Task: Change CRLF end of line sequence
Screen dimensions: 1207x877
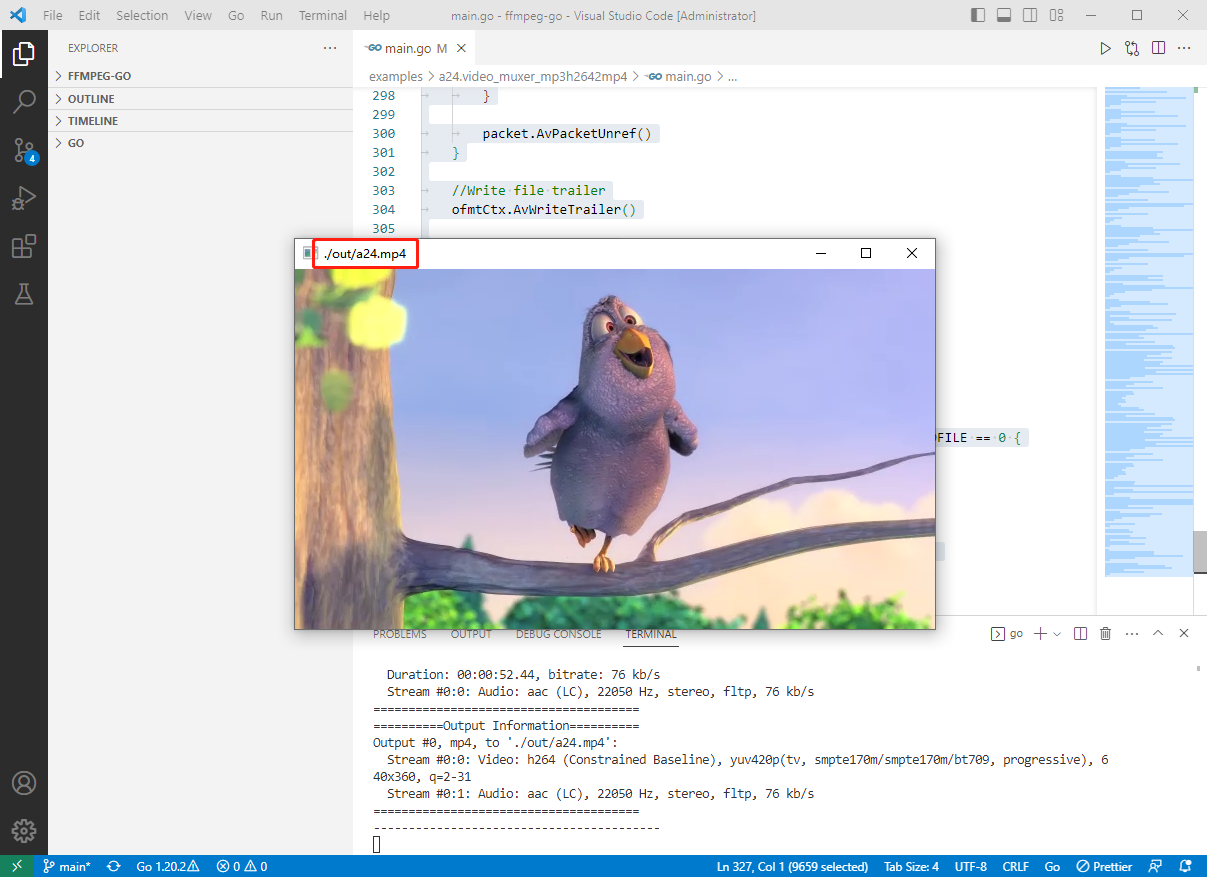Action: coord(1015,866)
